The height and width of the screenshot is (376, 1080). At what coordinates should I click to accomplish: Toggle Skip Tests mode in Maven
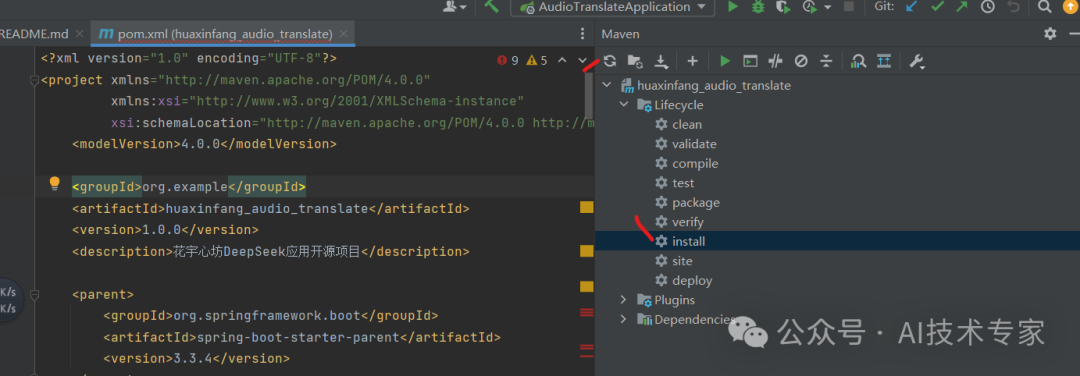click(x=801, y=61)
